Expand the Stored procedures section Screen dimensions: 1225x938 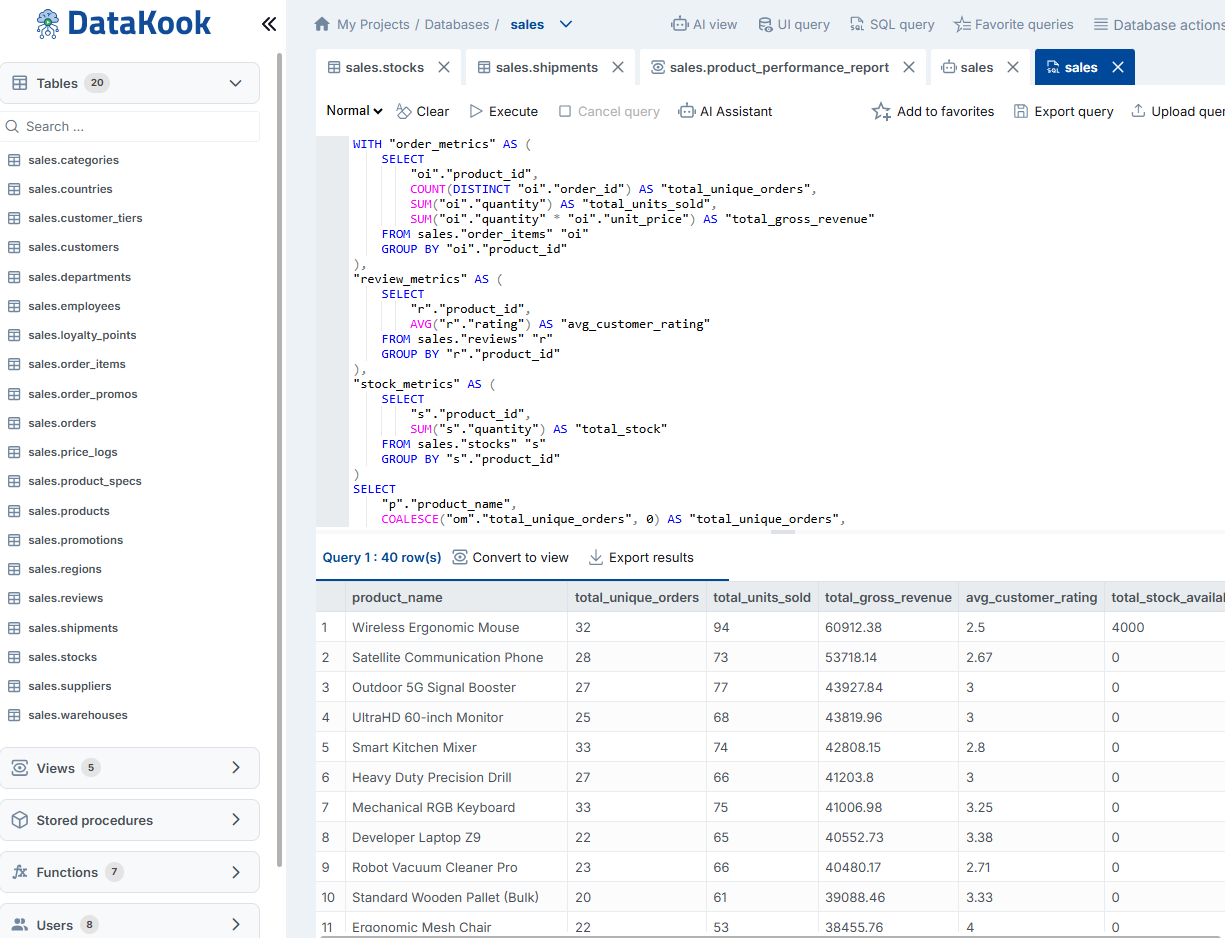click(x=130, y=819)
